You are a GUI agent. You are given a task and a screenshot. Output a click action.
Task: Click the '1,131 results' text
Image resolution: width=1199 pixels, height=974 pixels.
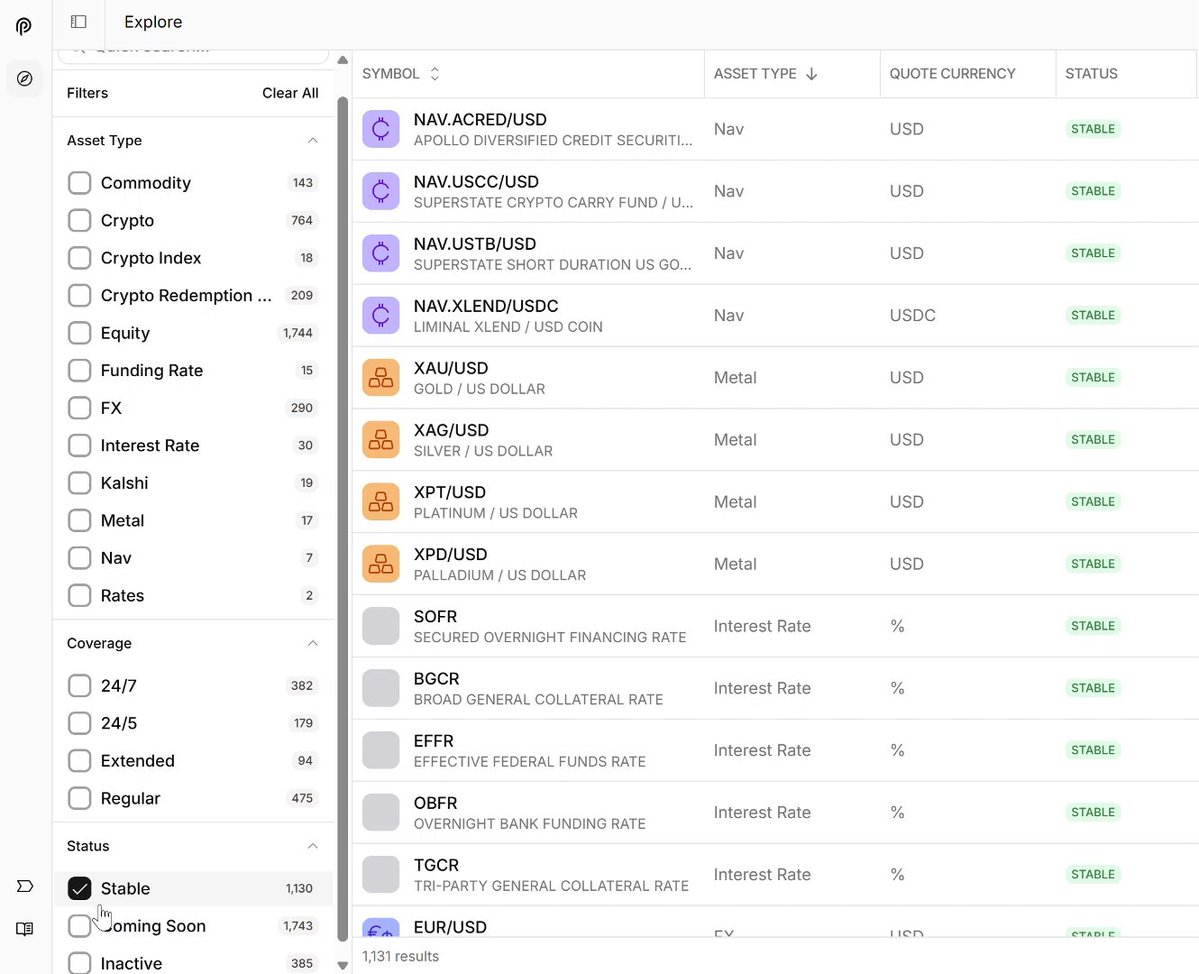click(x=401, y=956)
